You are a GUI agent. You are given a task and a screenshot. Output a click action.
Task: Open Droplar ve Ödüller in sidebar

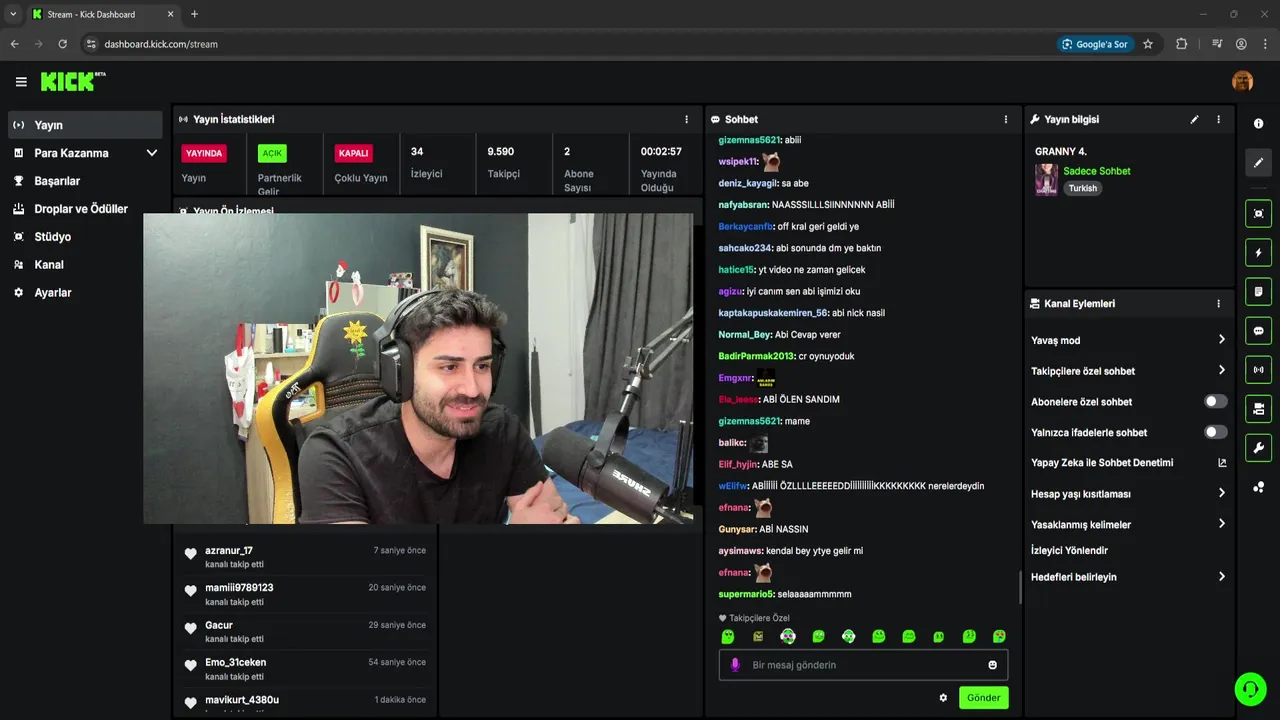point(84,209)
